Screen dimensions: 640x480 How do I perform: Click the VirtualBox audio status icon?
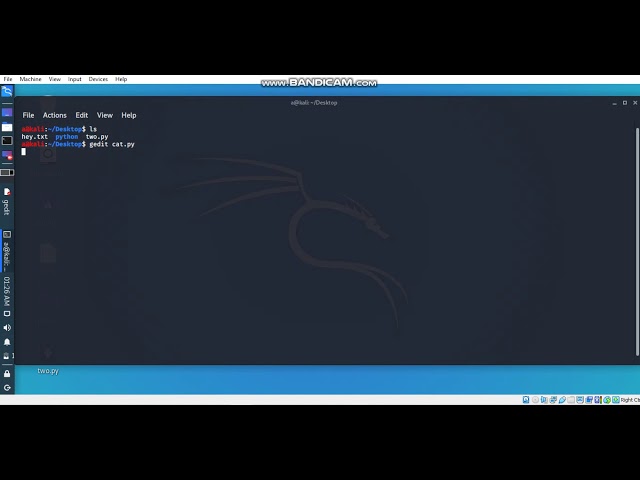coord(544,400)
